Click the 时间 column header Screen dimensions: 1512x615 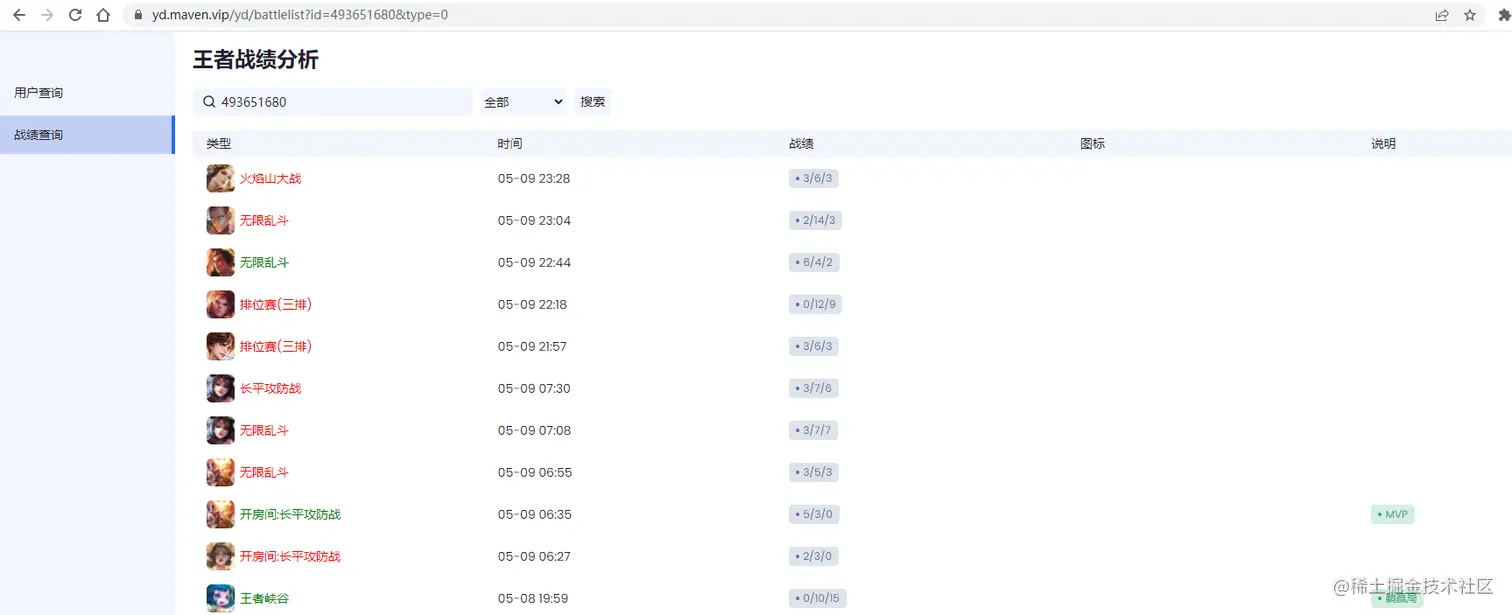pyautogui.click(x=510, y=144)
